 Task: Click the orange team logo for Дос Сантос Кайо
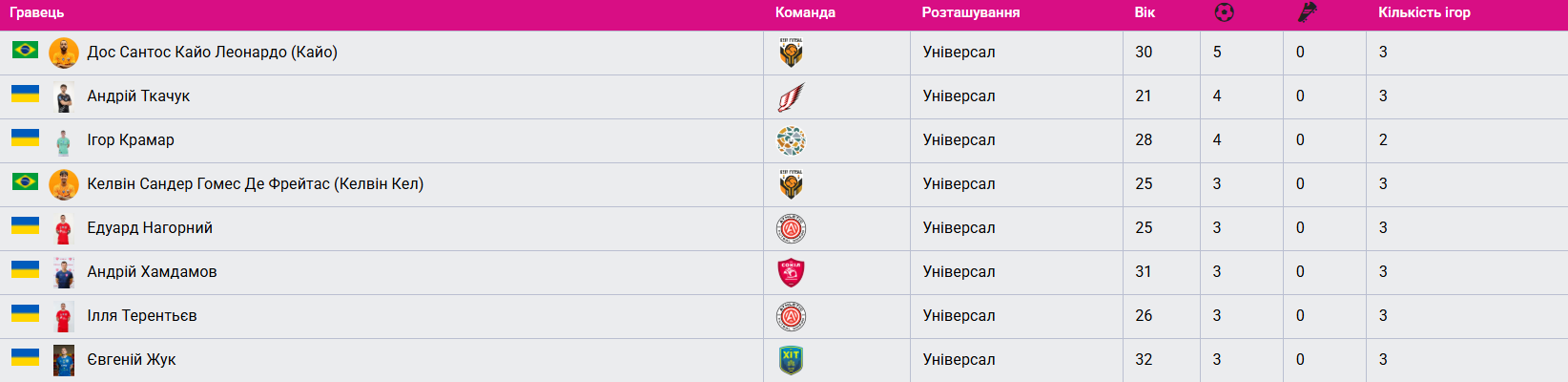coord(791,53)
